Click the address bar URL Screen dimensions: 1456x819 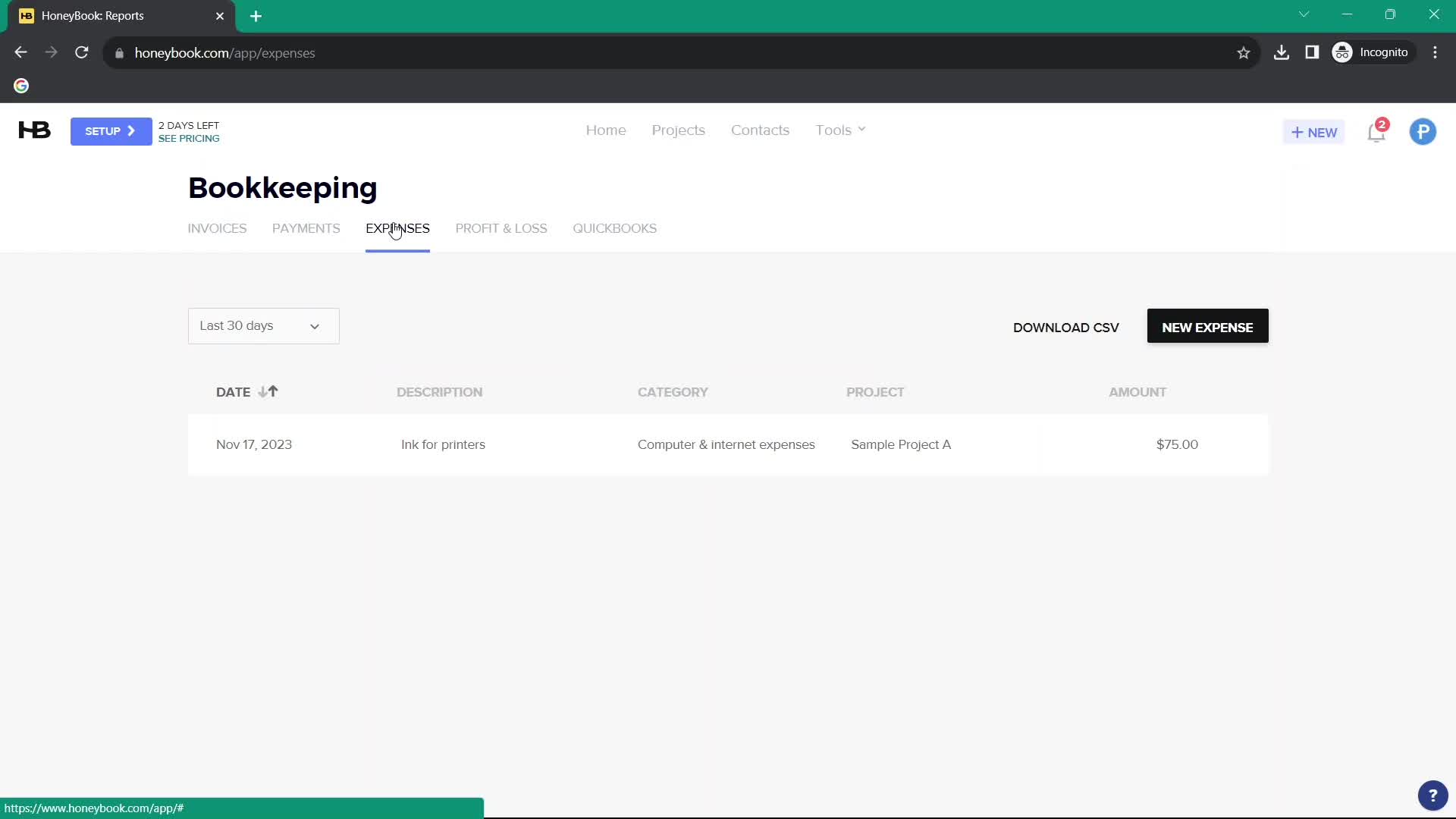224,53
